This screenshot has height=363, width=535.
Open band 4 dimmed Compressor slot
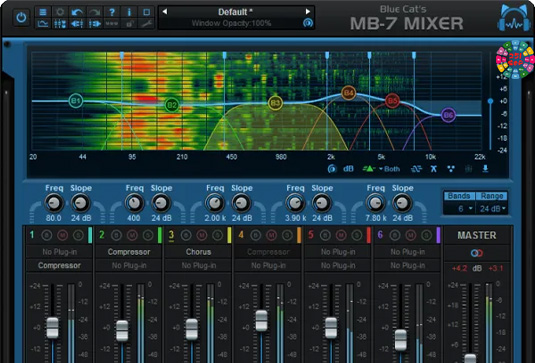(x=268, y=252)
